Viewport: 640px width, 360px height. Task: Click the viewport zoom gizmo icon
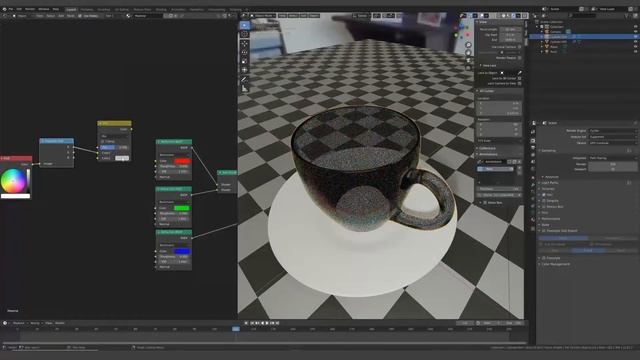point(468,45)
